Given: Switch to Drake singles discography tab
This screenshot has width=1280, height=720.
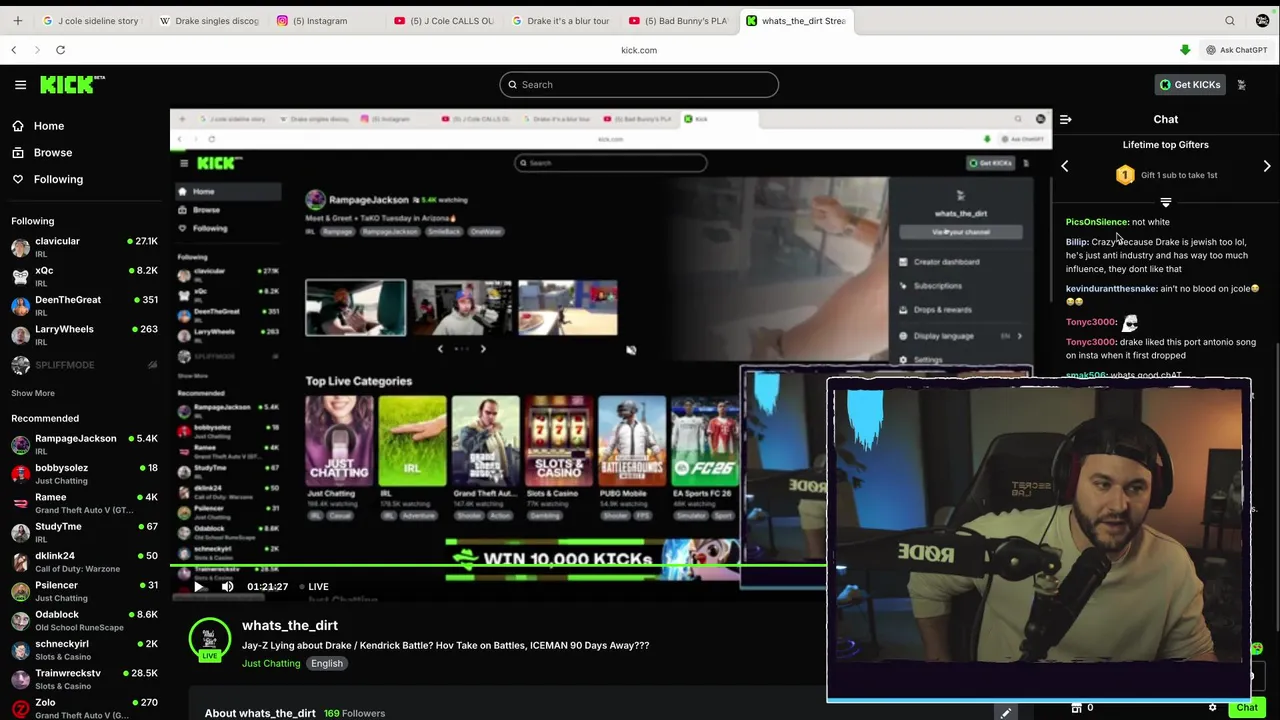Looking at the screenshot, I should [208, 20].
